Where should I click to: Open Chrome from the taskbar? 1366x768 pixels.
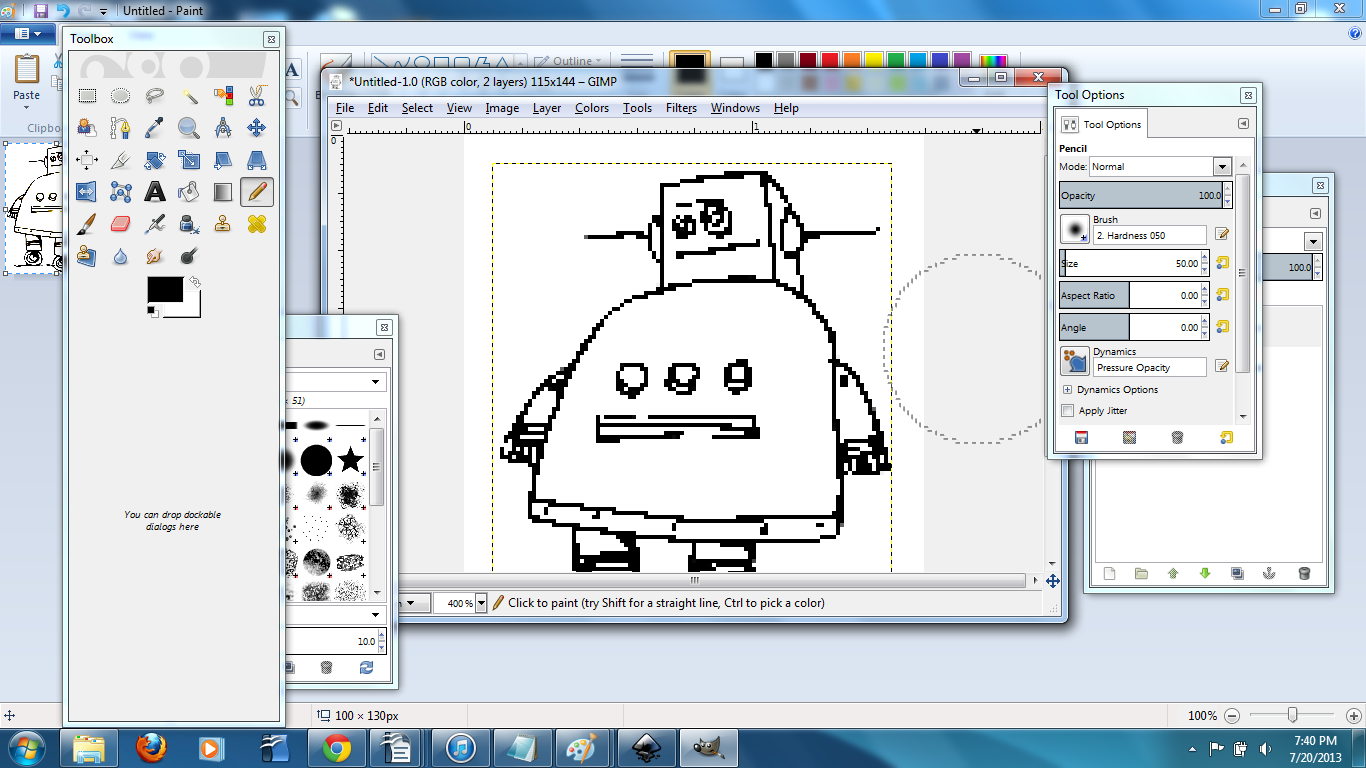tap(336, 747)
